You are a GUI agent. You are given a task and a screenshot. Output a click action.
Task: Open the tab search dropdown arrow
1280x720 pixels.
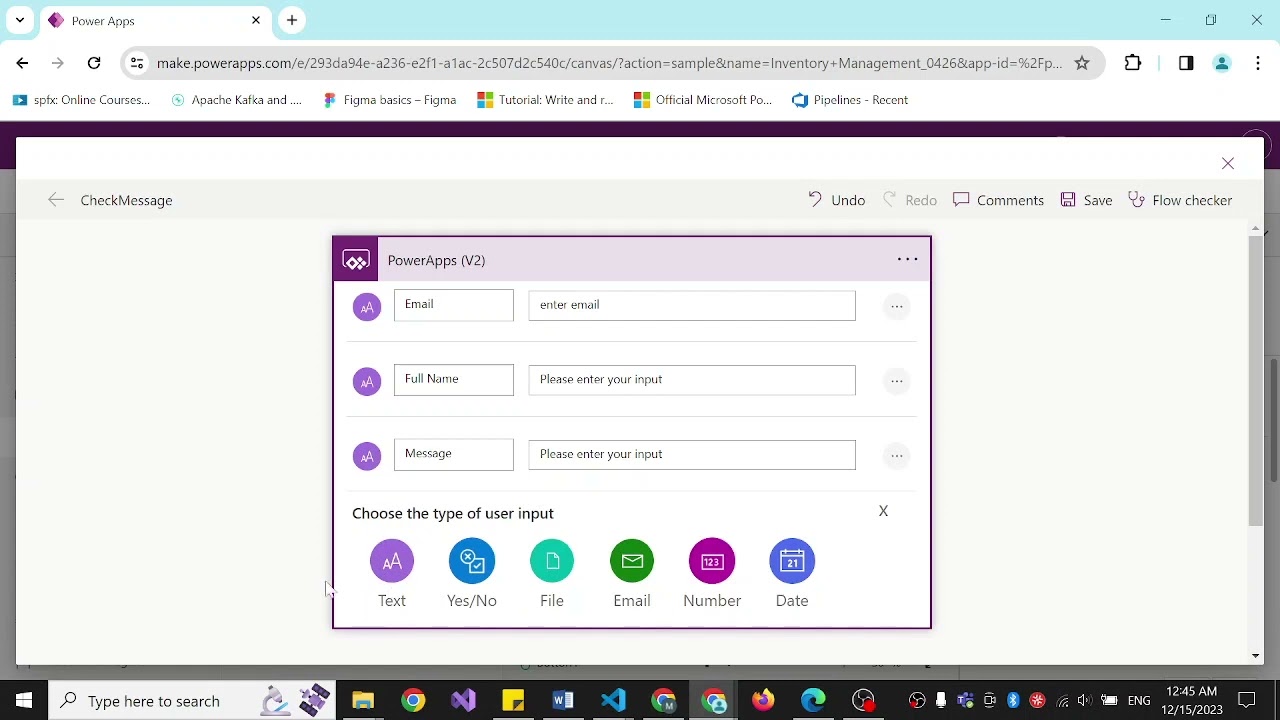coord(19,20)
